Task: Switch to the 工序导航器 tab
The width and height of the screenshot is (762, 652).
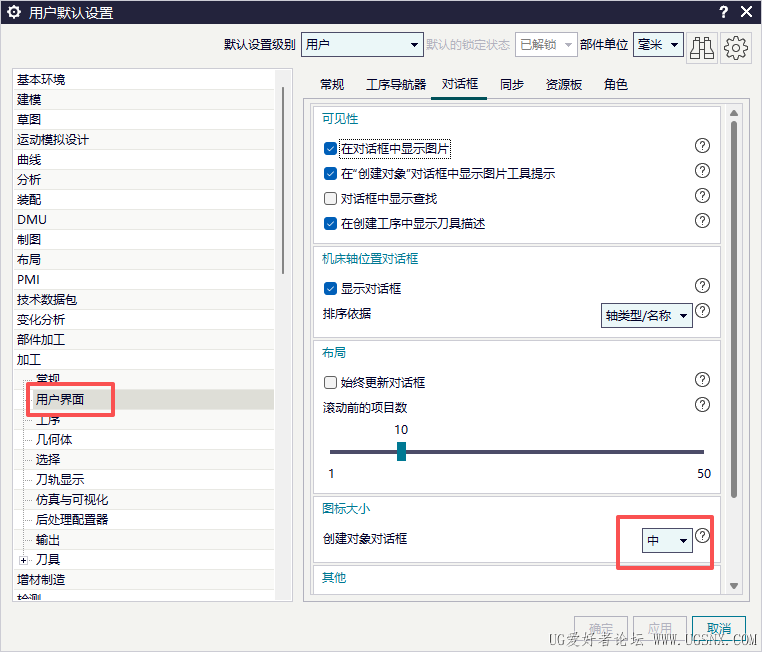Action: (396, 85)
